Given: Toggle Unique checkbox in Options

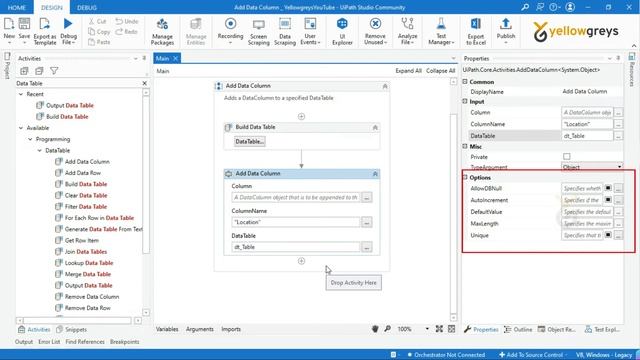Looking at the screenshot, I should tap(608, 235).
